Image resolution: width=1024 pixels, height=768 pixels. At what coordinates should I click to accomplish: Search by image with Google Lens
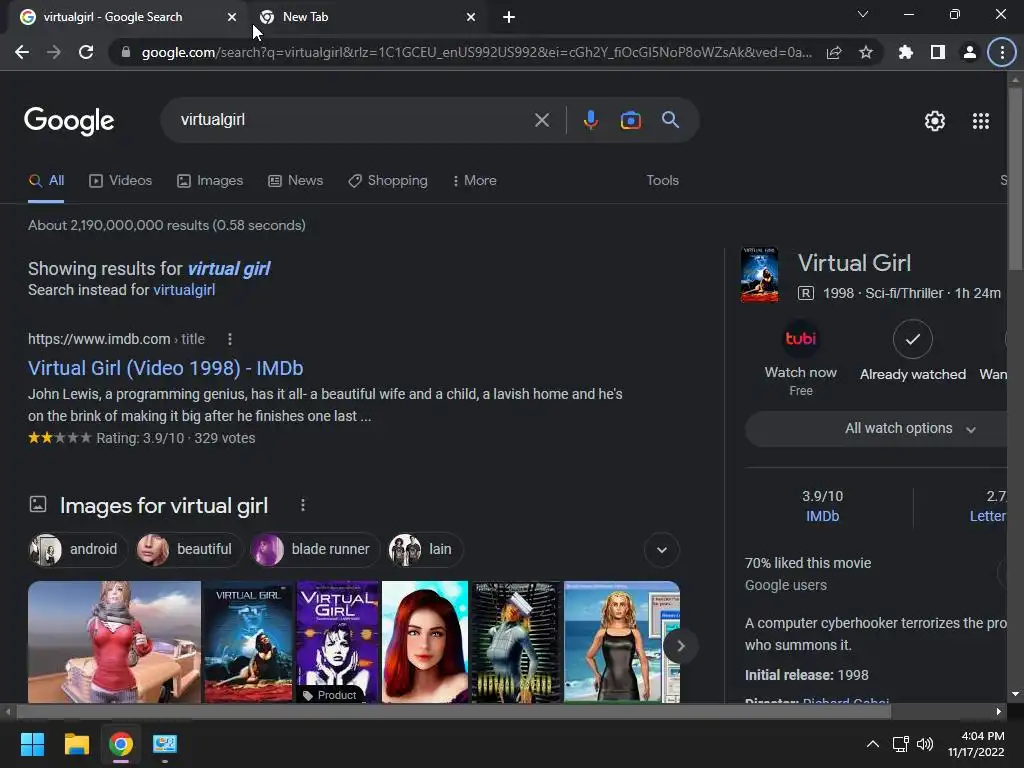pyautogui.click(x=630, y=120)
